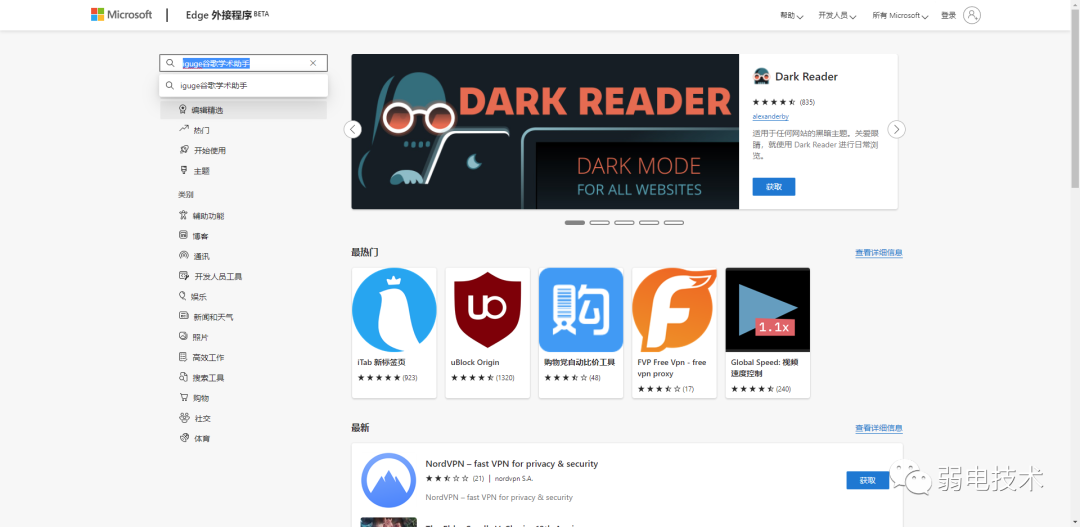1080x527 pixels.
Task: Click the search magnifier icon in search box
Action: [x=171, y=63]
